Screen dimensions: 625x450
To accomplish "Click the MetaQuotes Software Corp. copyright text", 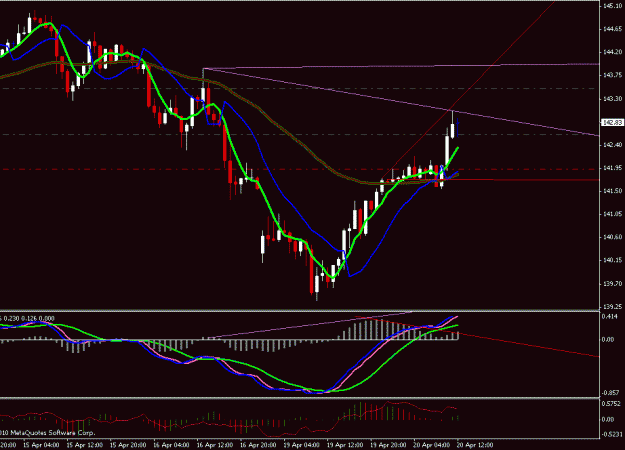I will click(x=47, y=432).
